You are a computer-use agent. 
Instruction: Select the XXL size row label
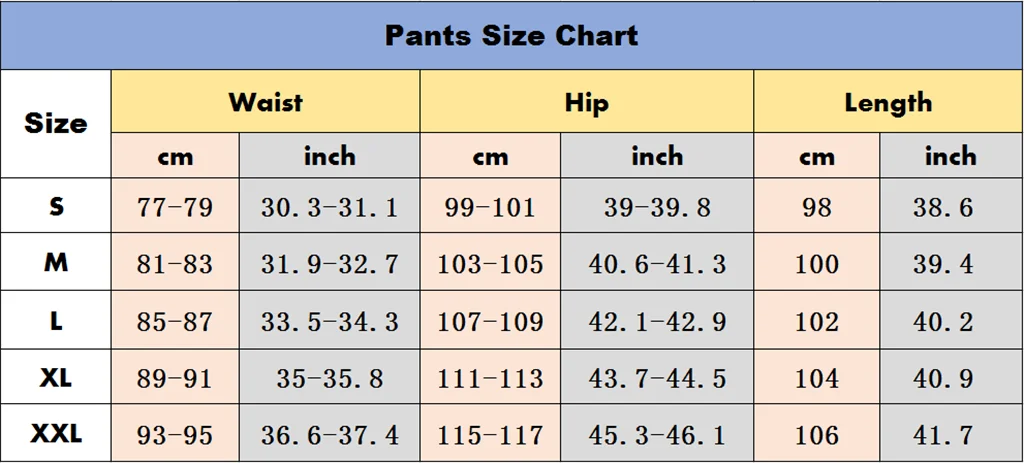tap(56, 434)
